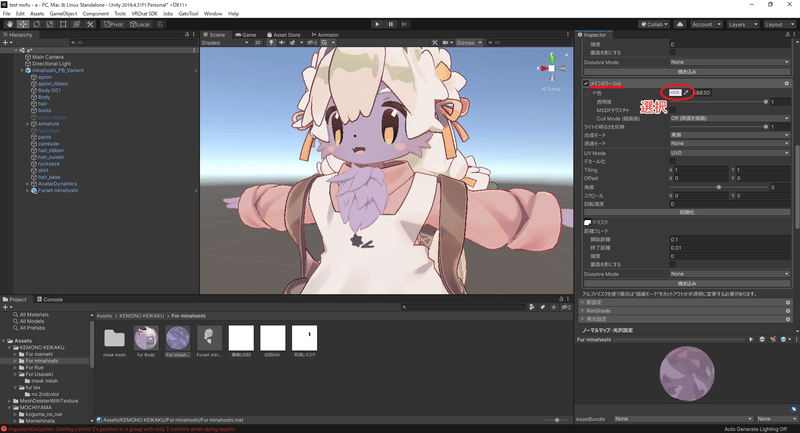Toggle Local/Global handle rotation
The width and height of the screenshot is (800, 433).
click(x=140, y=24)
